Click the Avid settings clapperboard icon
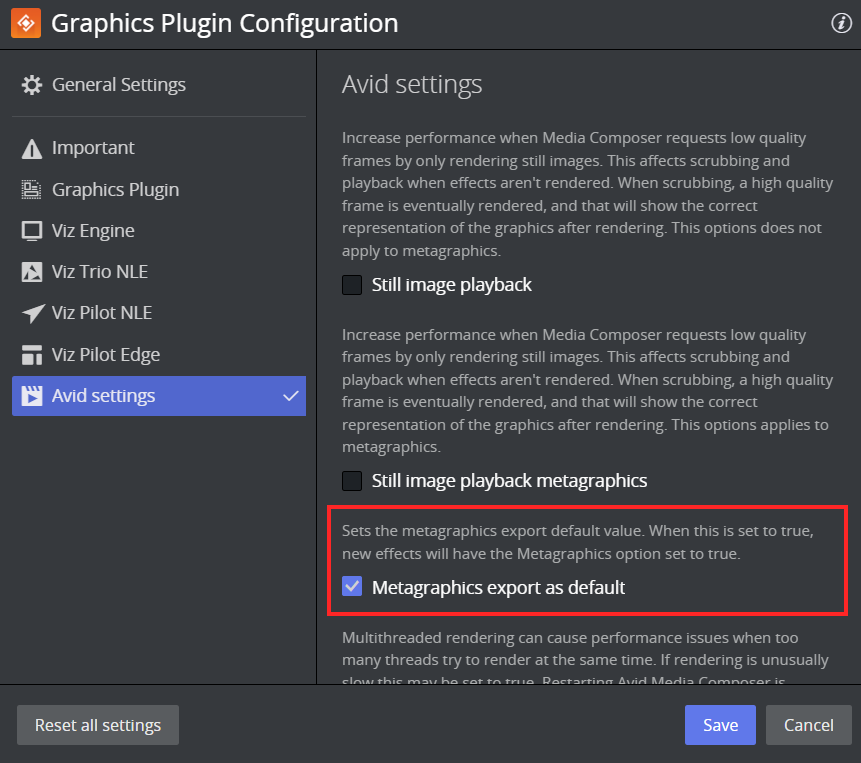The width and height of the screenshot is (861, 763). [32, 396]
